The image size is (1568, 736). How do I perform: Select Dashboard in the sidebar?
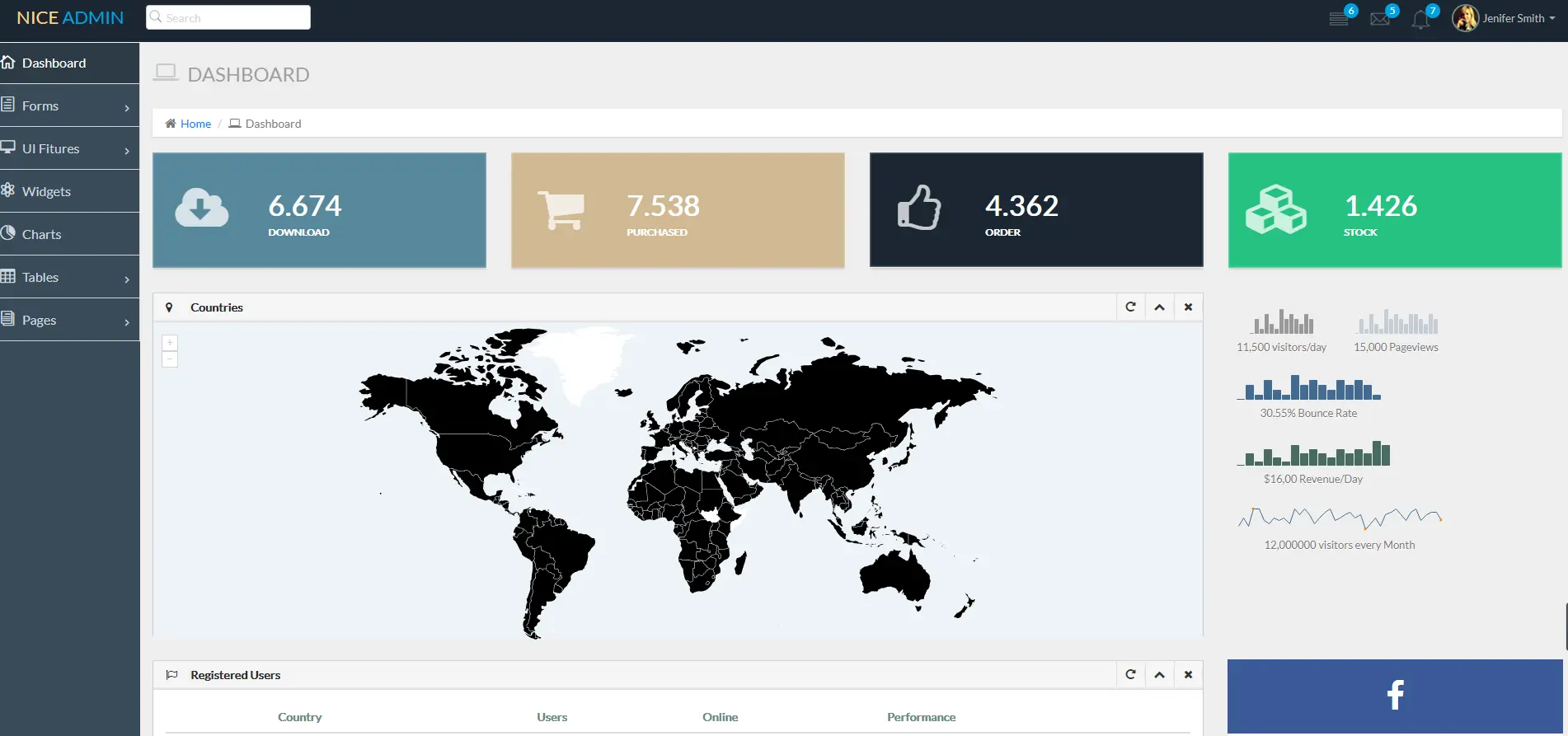pyautogui.click(x=69, y=63)
